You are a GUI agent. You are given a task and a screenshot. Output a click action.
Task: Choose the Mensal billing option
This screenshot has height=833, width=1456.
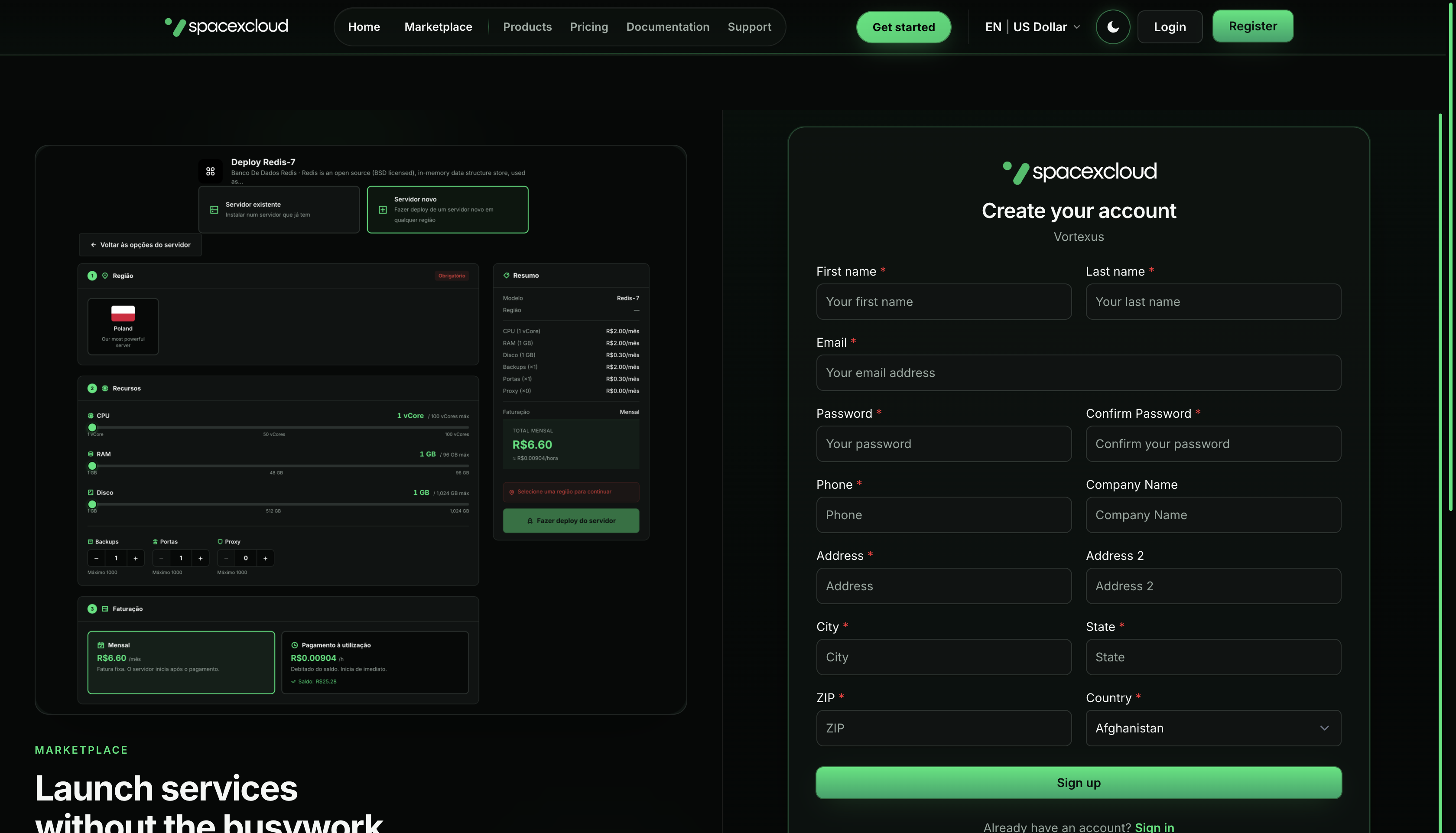coord(181,663)
